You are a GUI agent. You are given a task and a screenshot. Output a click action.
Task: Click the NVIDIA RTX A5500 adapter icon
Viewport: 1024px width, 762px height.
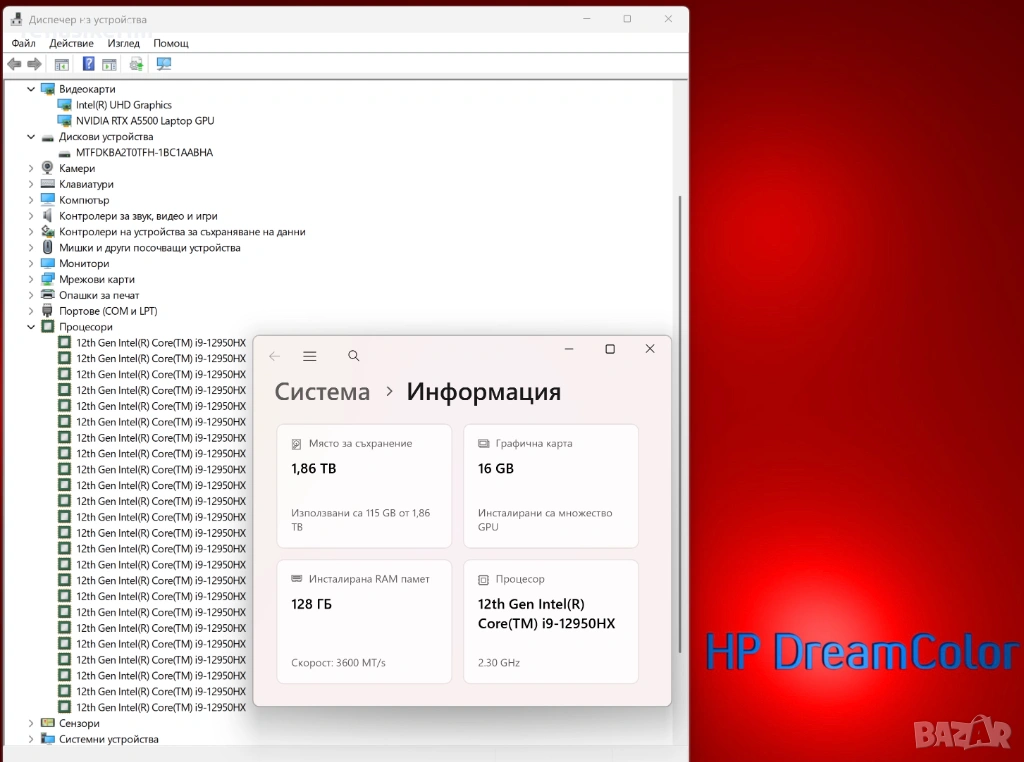[x=64, y=121]
